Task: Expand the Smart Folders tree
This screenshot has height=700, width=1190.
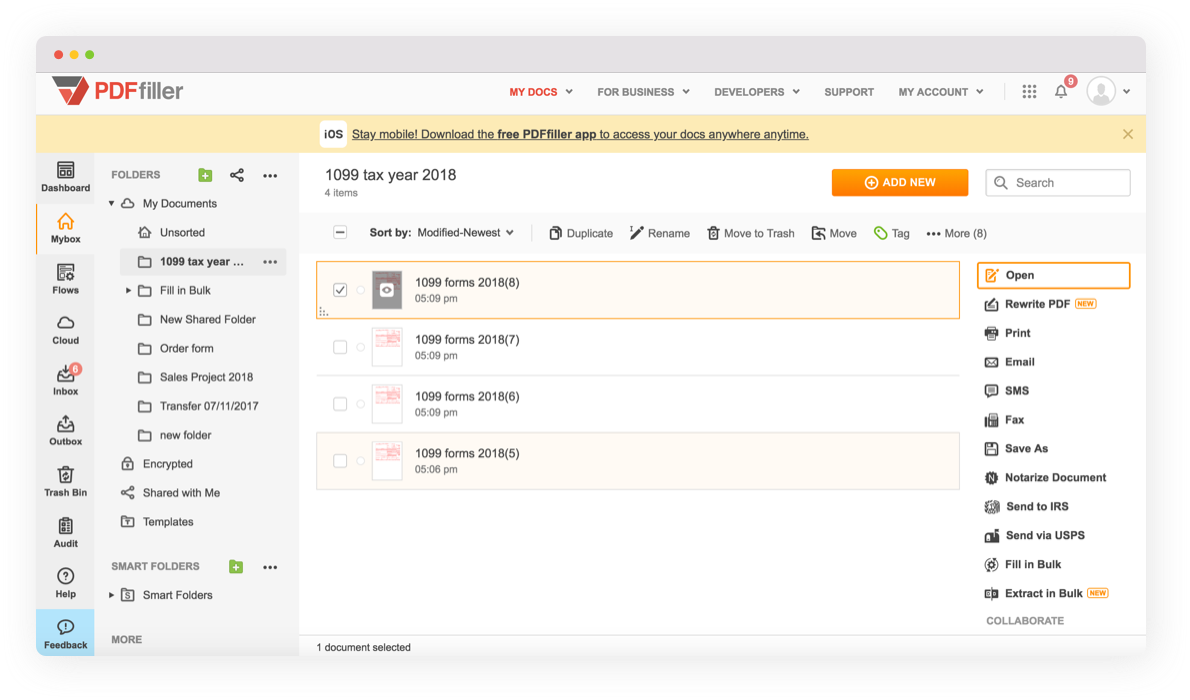Action: (x=112, y=595)
